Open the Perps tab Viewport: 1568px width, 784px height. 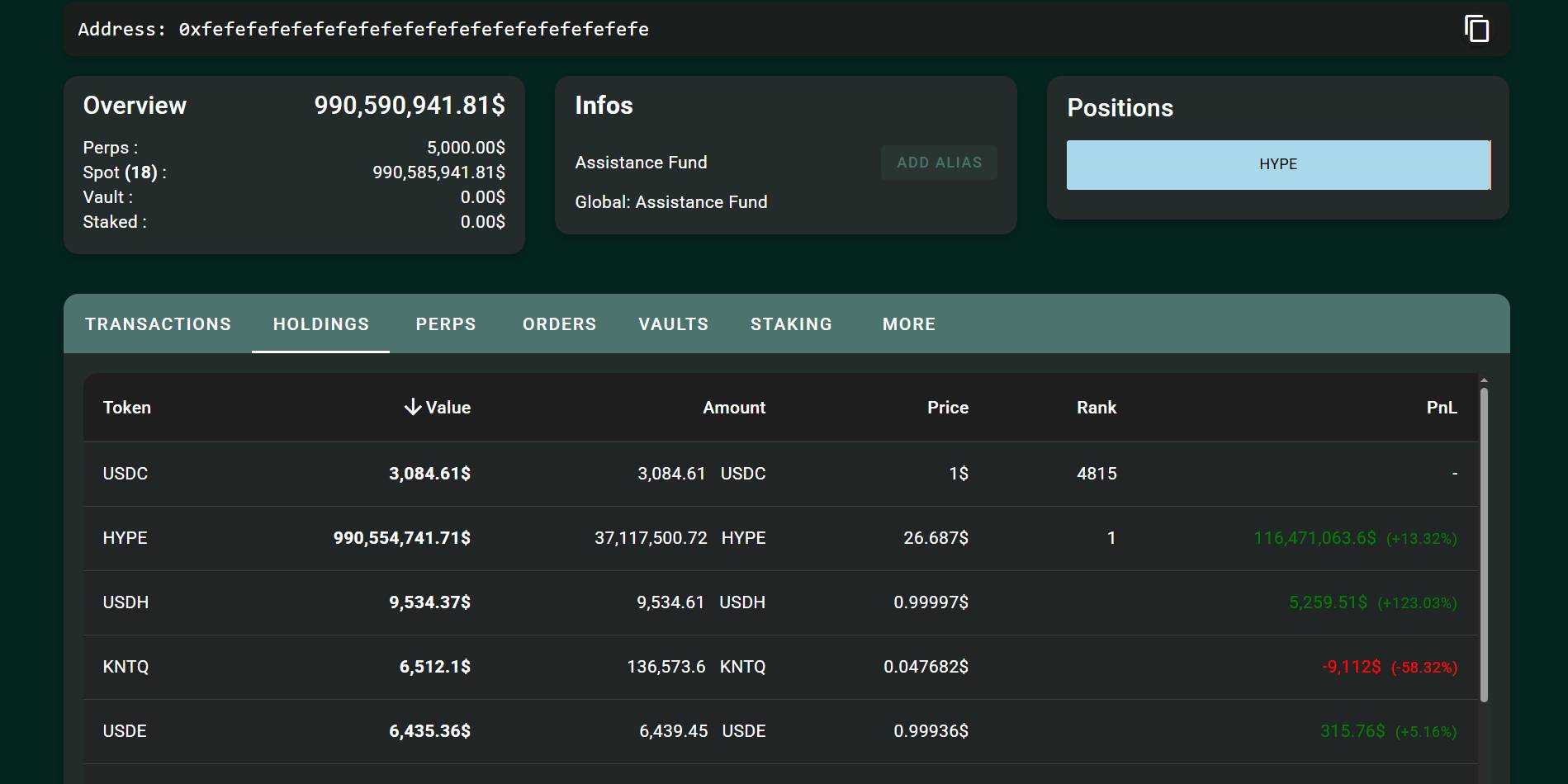pos(446,324)
